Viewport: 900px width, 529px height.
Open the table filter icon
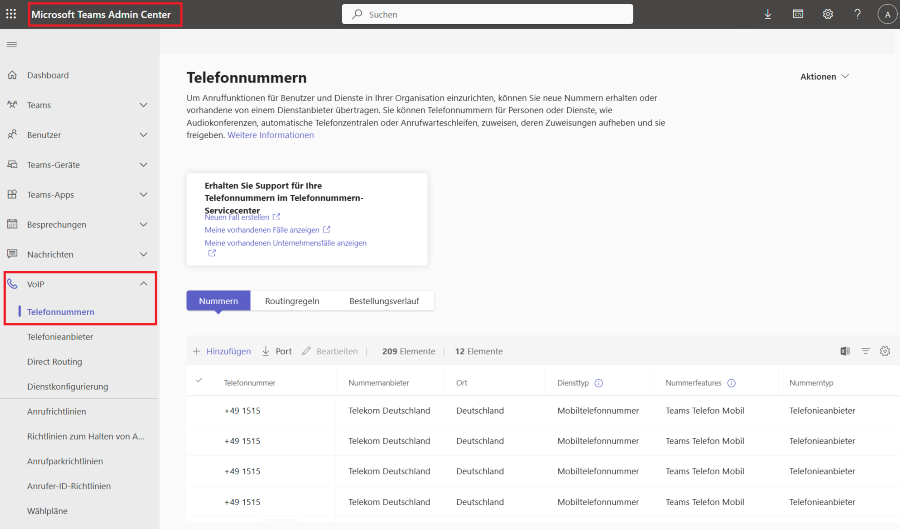865,351
